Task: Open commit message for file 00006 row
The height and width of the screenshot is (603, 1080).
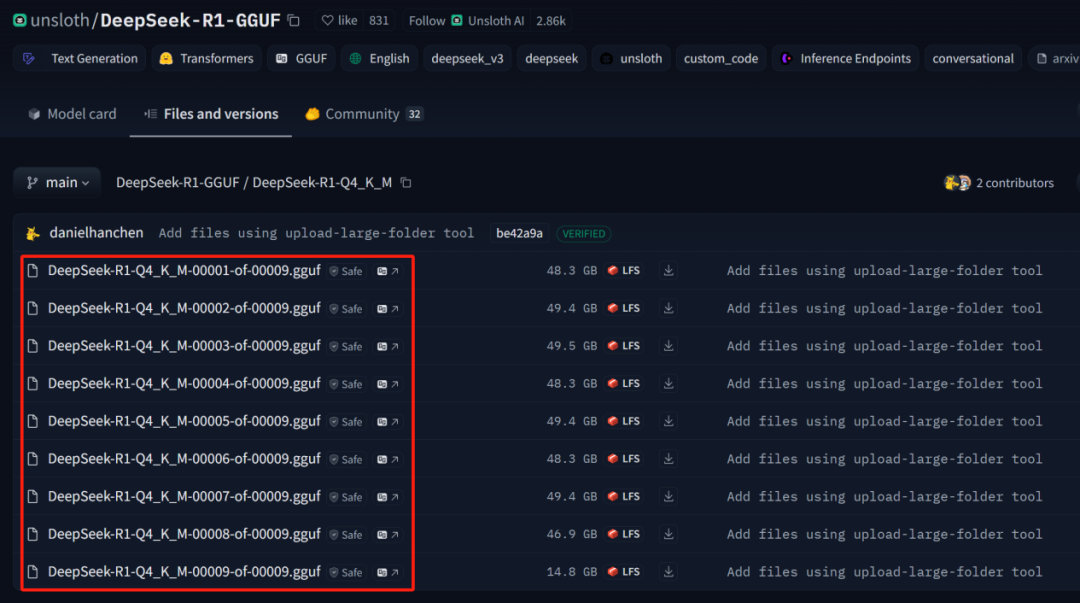Action: click(884, 459)
